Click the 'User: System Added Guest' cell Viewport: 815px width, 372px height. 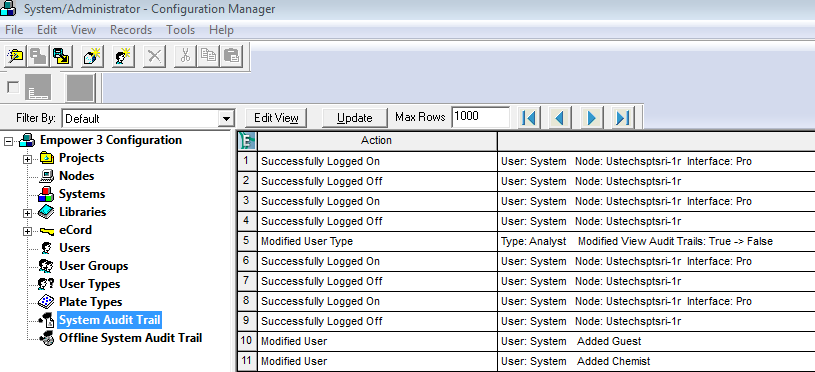click(656, 341)
